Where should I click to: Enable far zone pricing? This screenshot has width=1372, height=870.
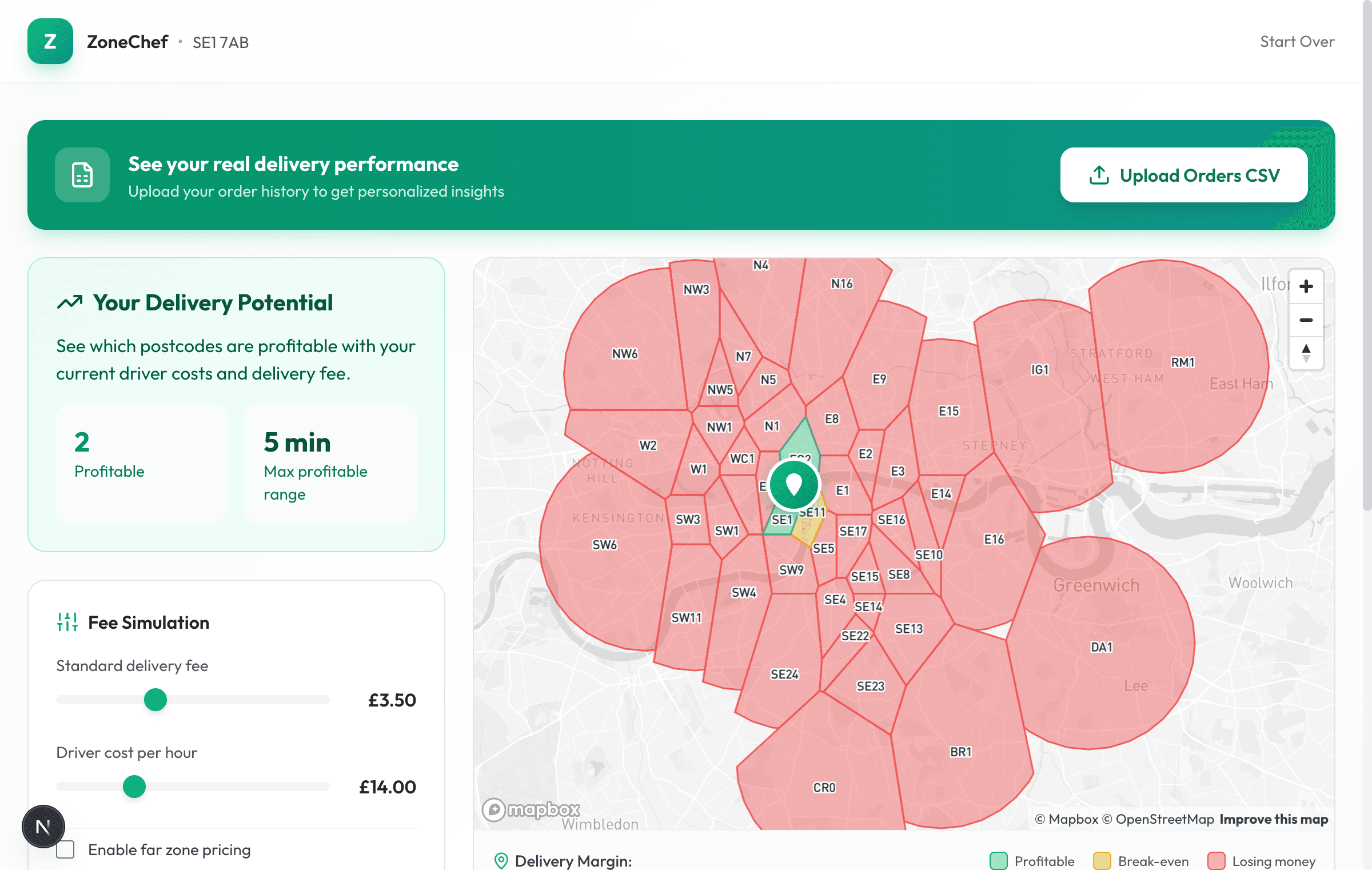point(65,850)
